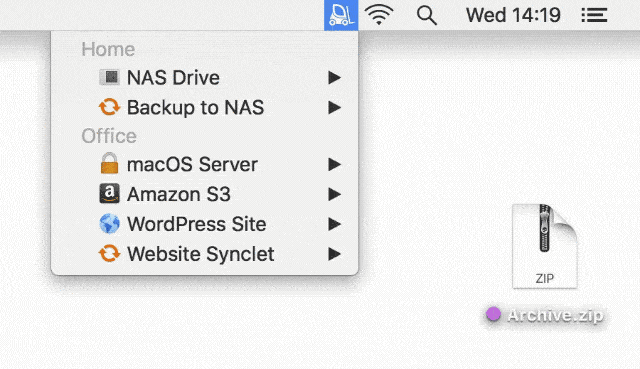Click the Backup to NAS sync icon
Image resolution: width=640 pixels, height=369 pixels.
click(x=109, y=107)
